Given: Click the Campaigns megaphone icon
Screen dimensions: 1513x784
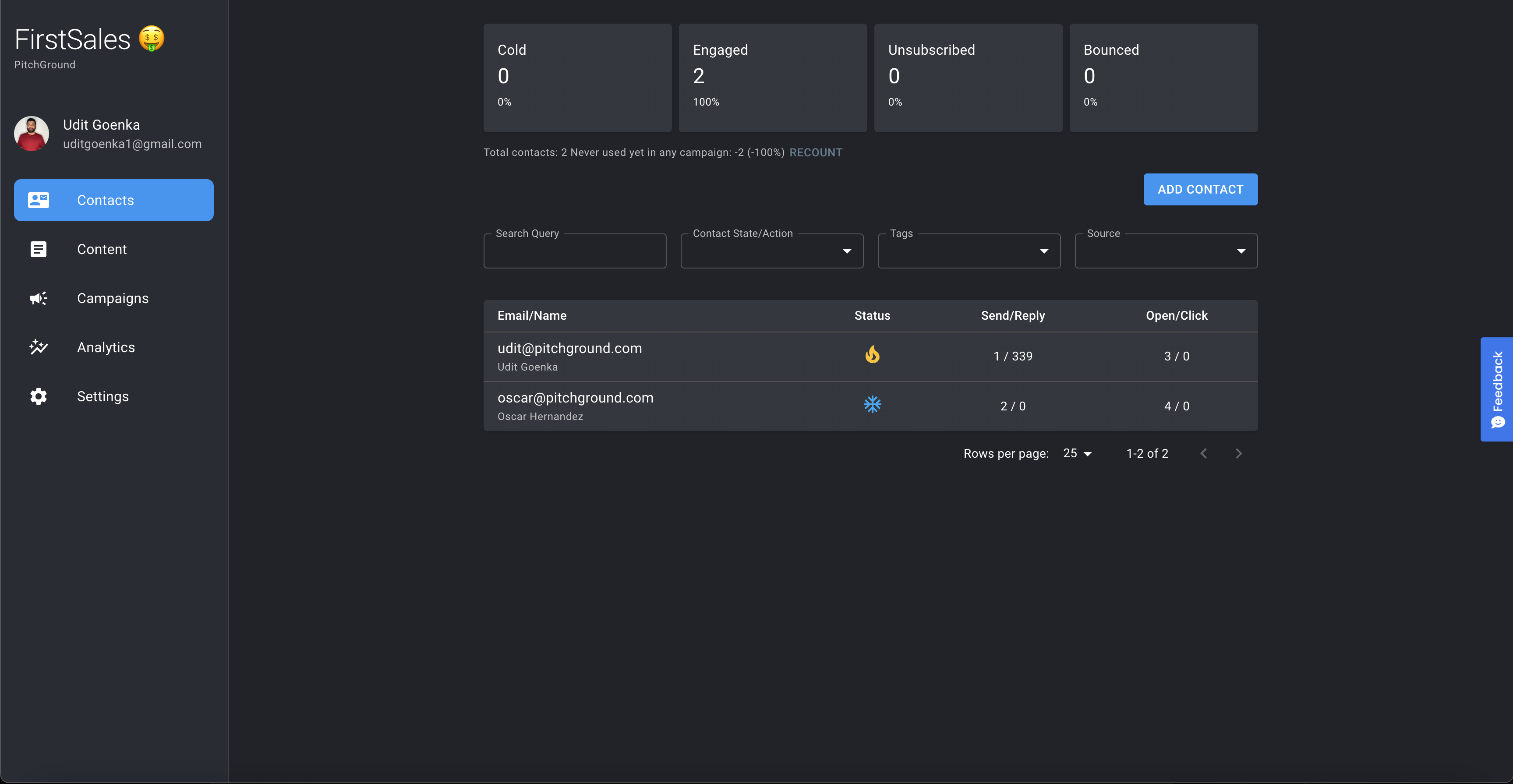Looking at the screenshot, I should tap(38, 298).
